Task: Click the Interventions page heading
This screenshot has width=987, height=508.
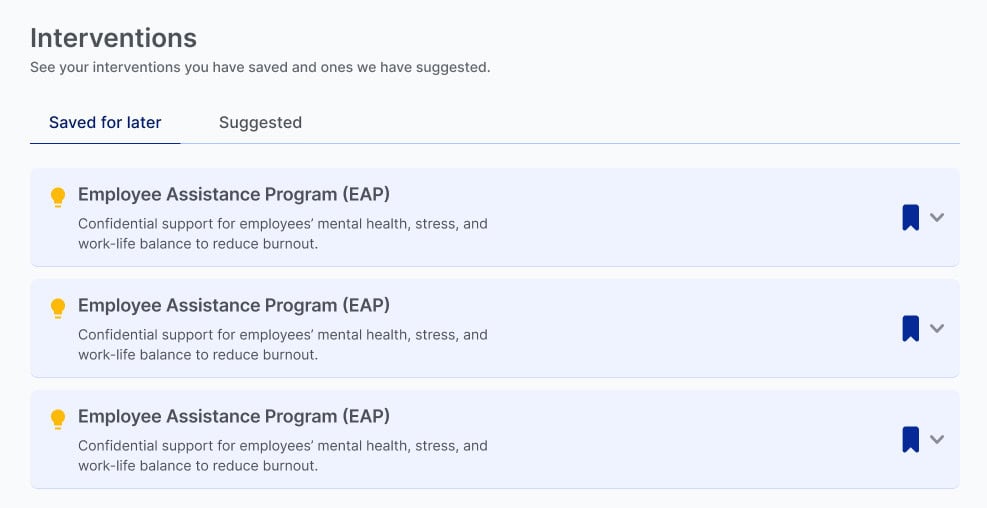Action: (x=113, y=38)
